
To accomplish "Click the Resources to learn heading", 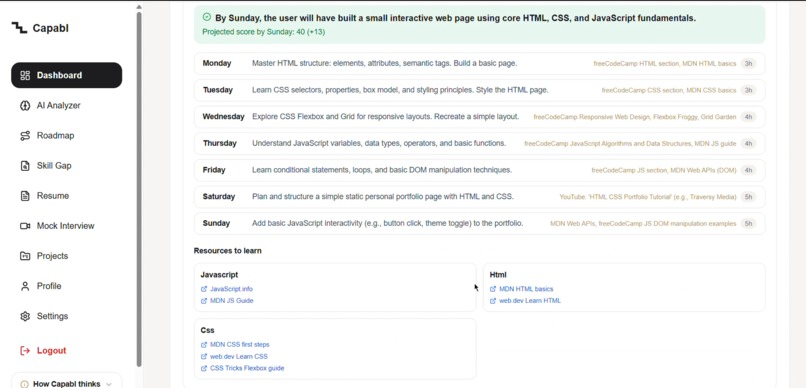I will point(228,251).
